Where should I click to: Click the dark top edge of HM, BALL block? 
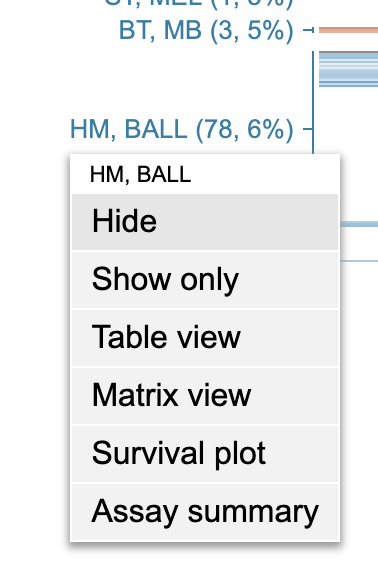coord(348,53)
